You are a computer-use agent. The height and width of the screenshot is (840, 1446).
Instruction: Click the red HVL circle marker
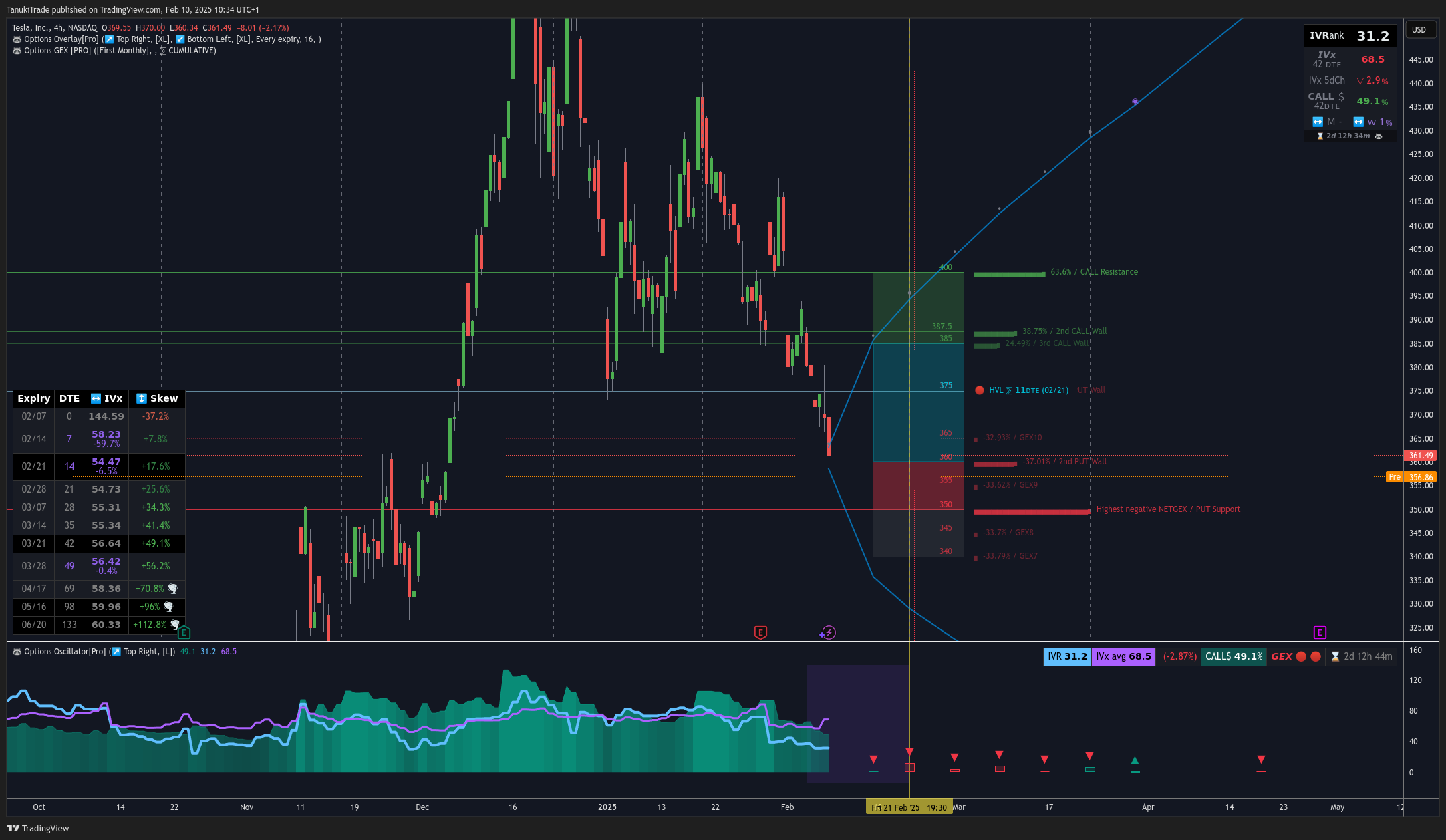coord(980,390)
